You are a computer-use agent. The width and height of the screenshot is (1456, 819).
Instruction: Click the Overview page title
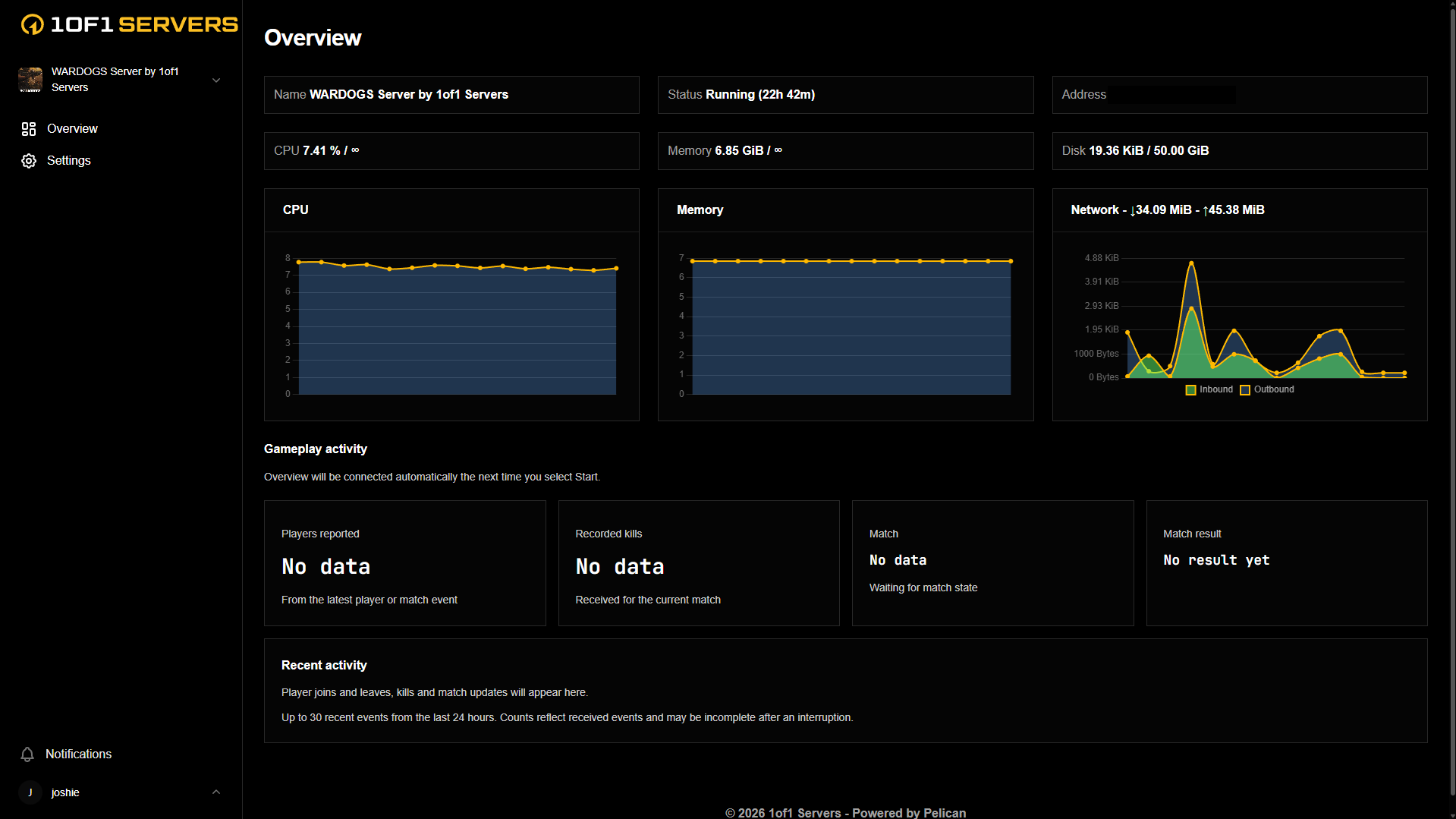point(313,38)
